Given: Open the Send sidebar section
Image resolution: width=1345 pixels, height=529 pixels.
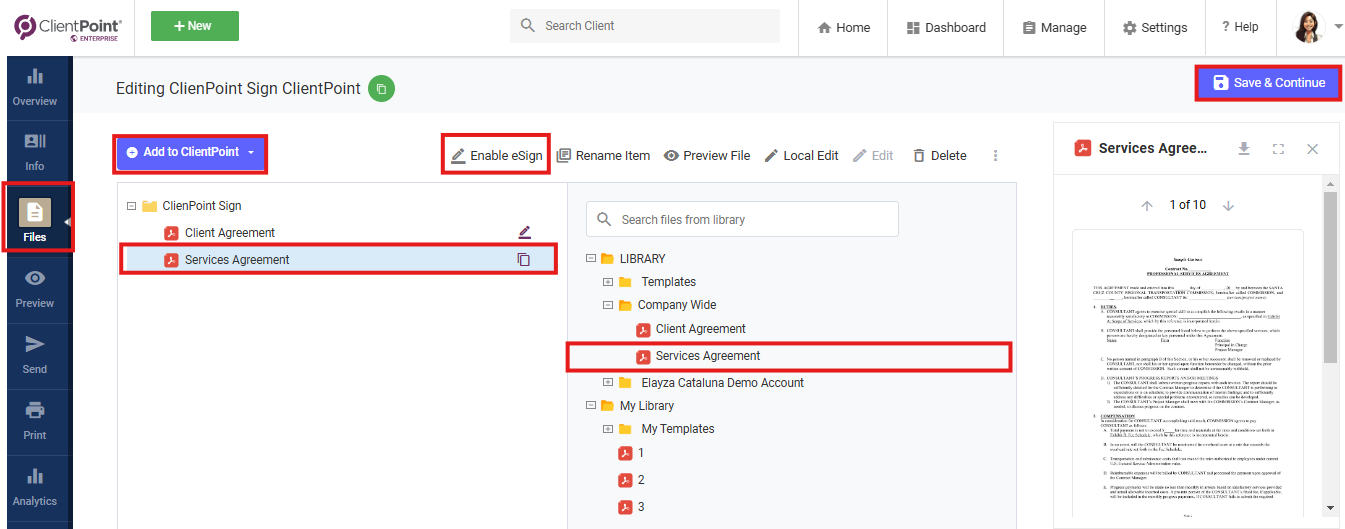Looking at the screenshot, I should click(x=35, y=355).
